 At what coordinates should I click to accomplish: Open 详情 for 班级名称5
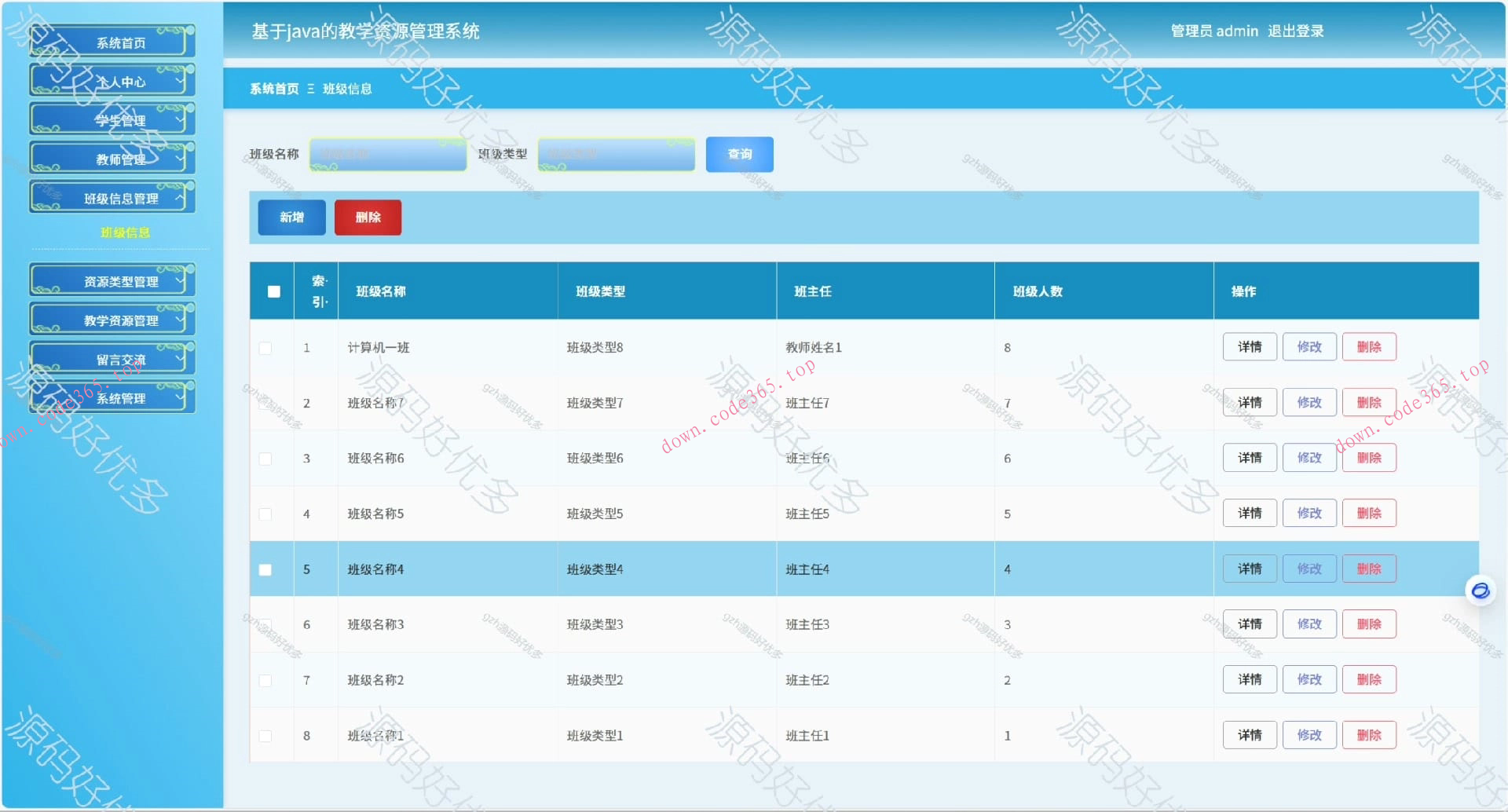click(1250, 514)
